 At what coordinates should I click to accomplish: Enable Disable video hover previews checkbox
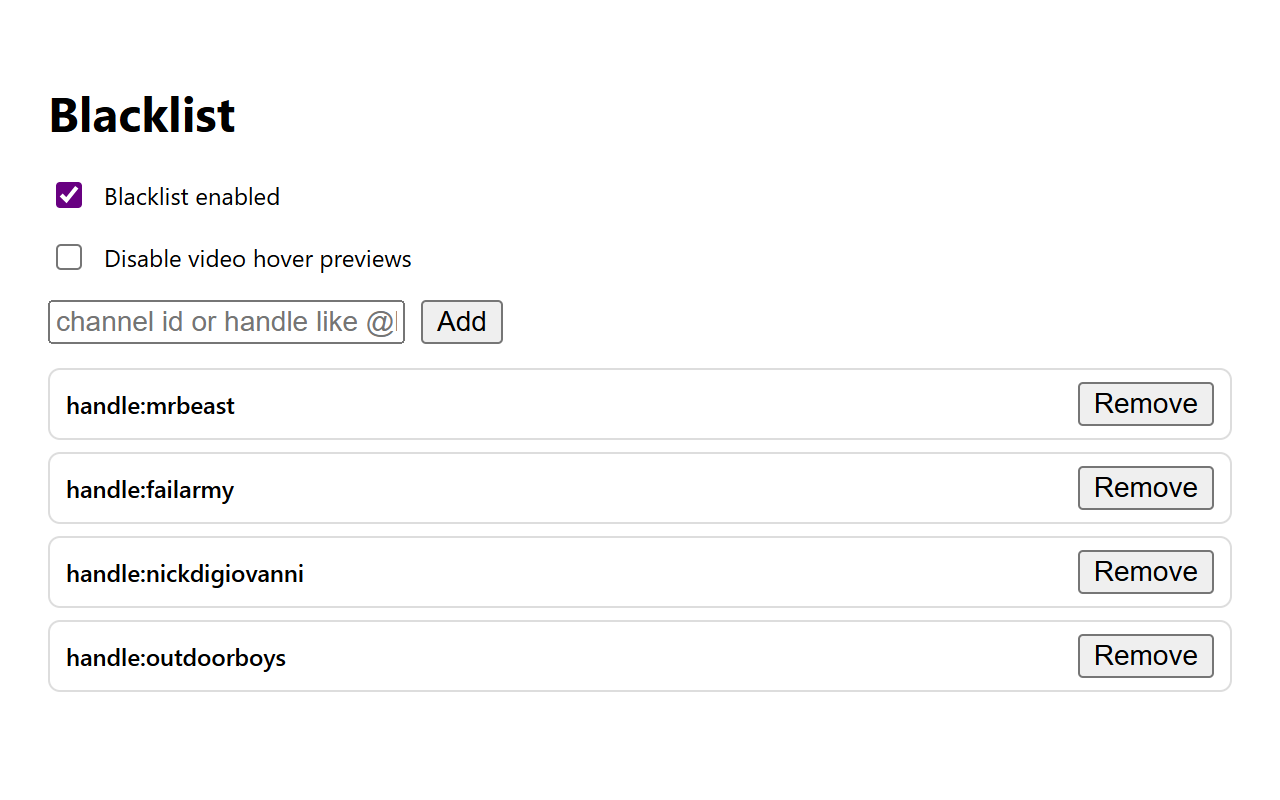(69, 258)
